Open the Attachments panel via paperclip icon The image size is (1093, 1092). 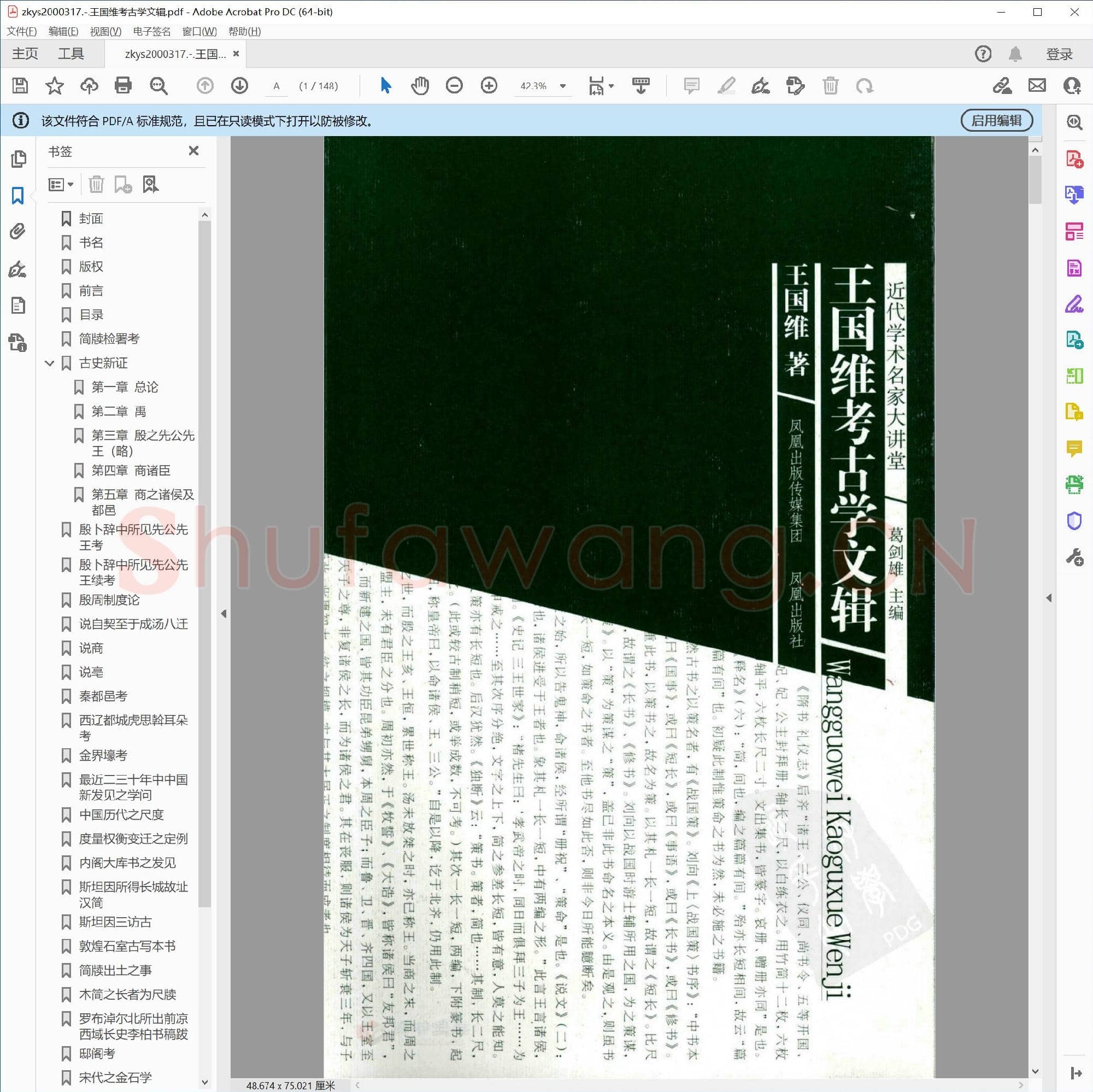pos(19,231)
